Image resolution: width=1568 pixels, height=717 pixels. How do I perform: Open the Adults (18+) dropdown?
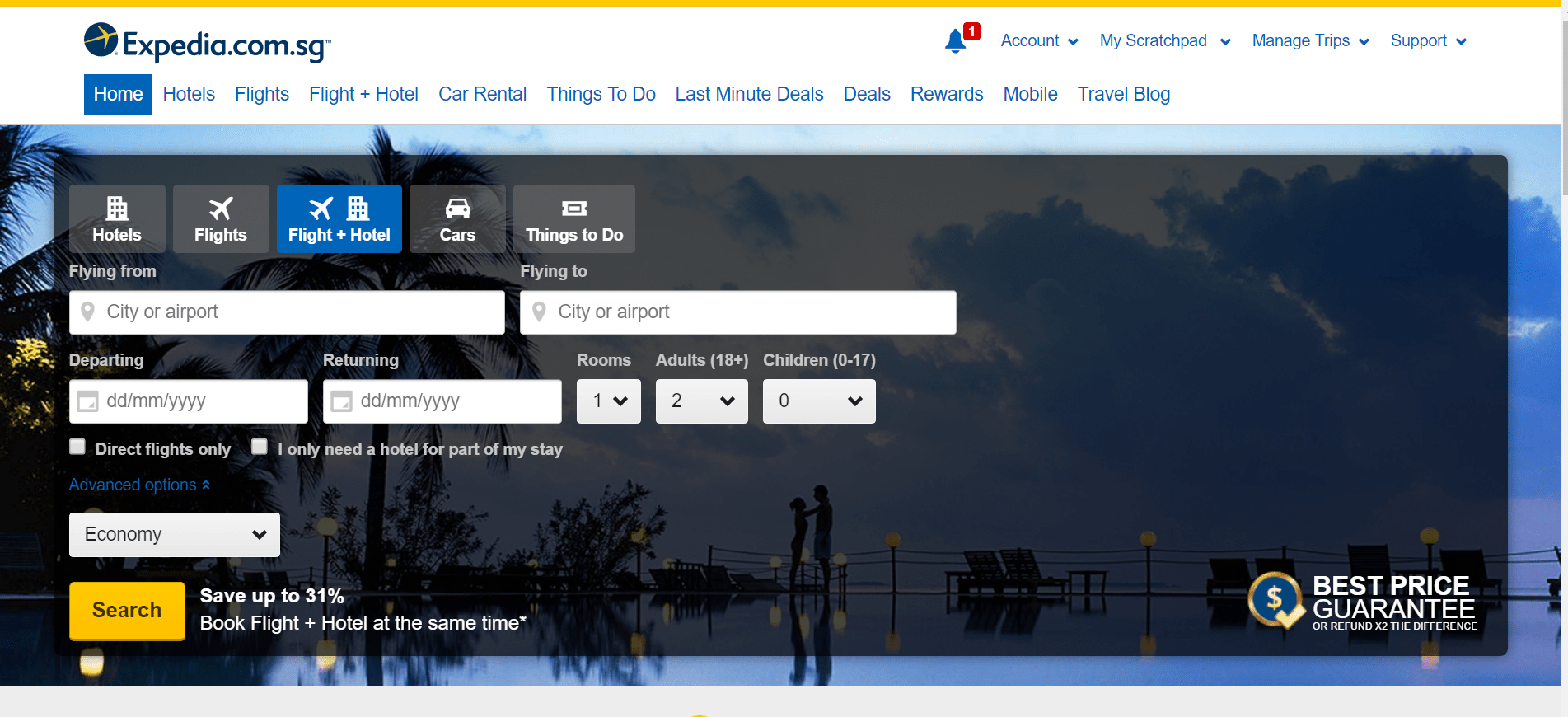701,401
